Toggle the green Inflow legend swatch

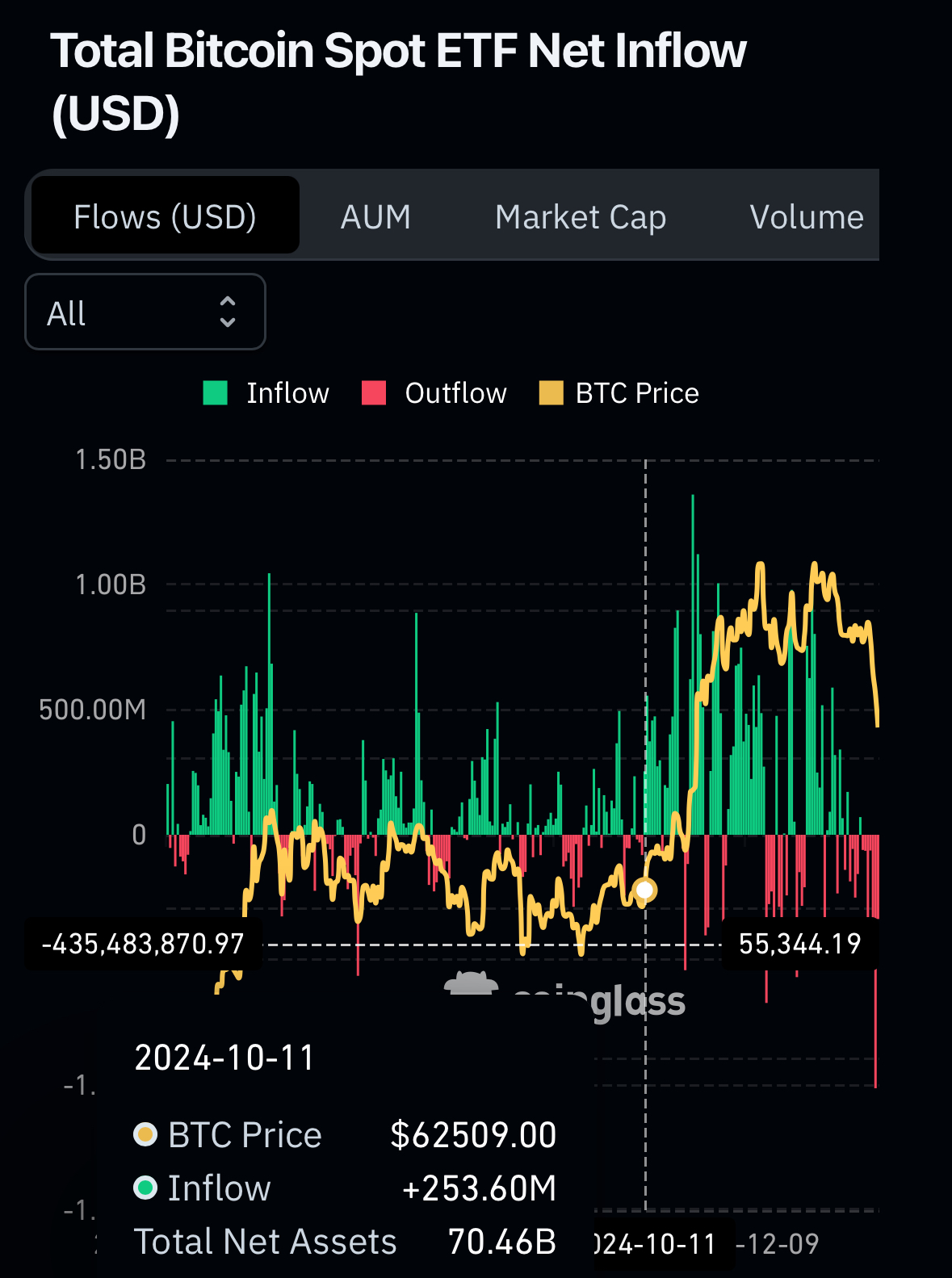coord(215,393)
